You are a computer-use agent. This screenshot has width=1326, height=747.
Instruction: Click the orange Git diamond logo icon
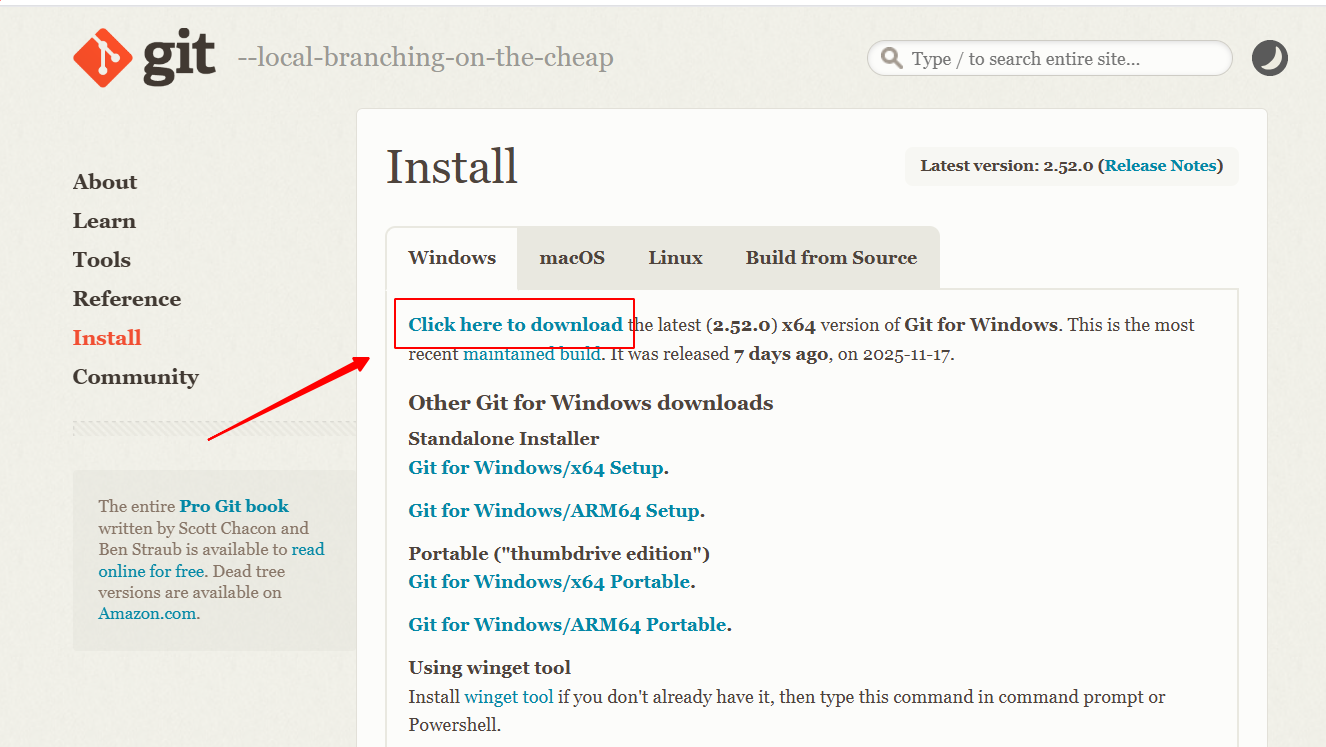pyautogui.click(x=103, y=57)
